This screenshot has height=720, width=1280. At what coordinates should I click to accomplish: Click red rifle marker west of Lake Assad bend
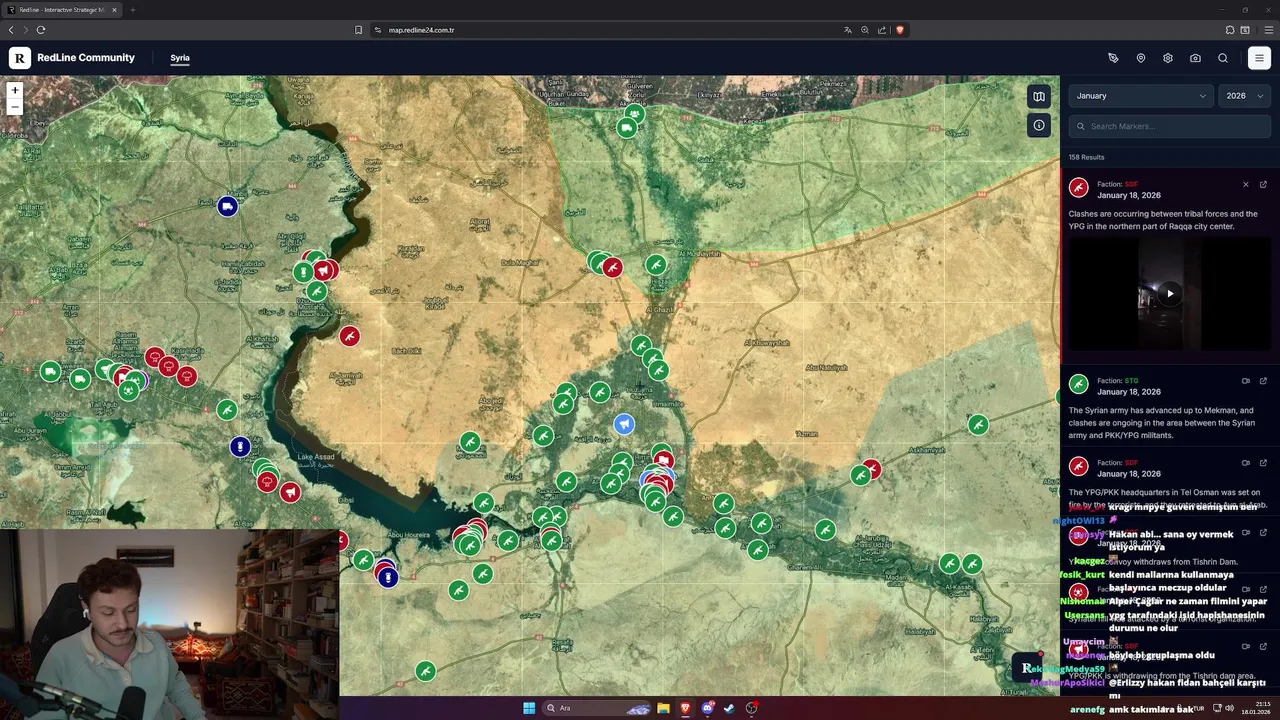click(x=349, y=336)
